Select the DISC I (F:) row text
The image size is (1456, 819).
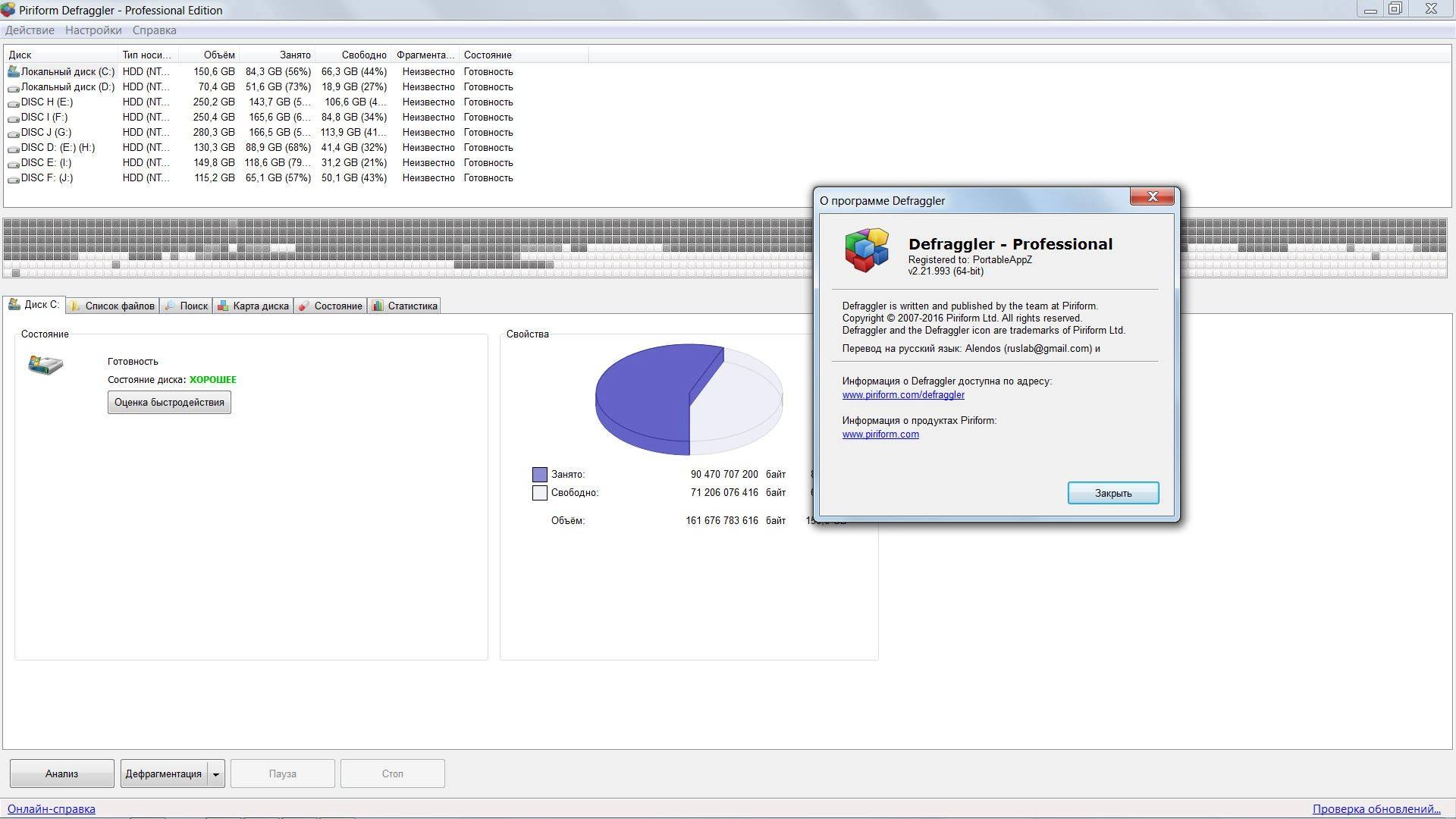click(44, 118)
